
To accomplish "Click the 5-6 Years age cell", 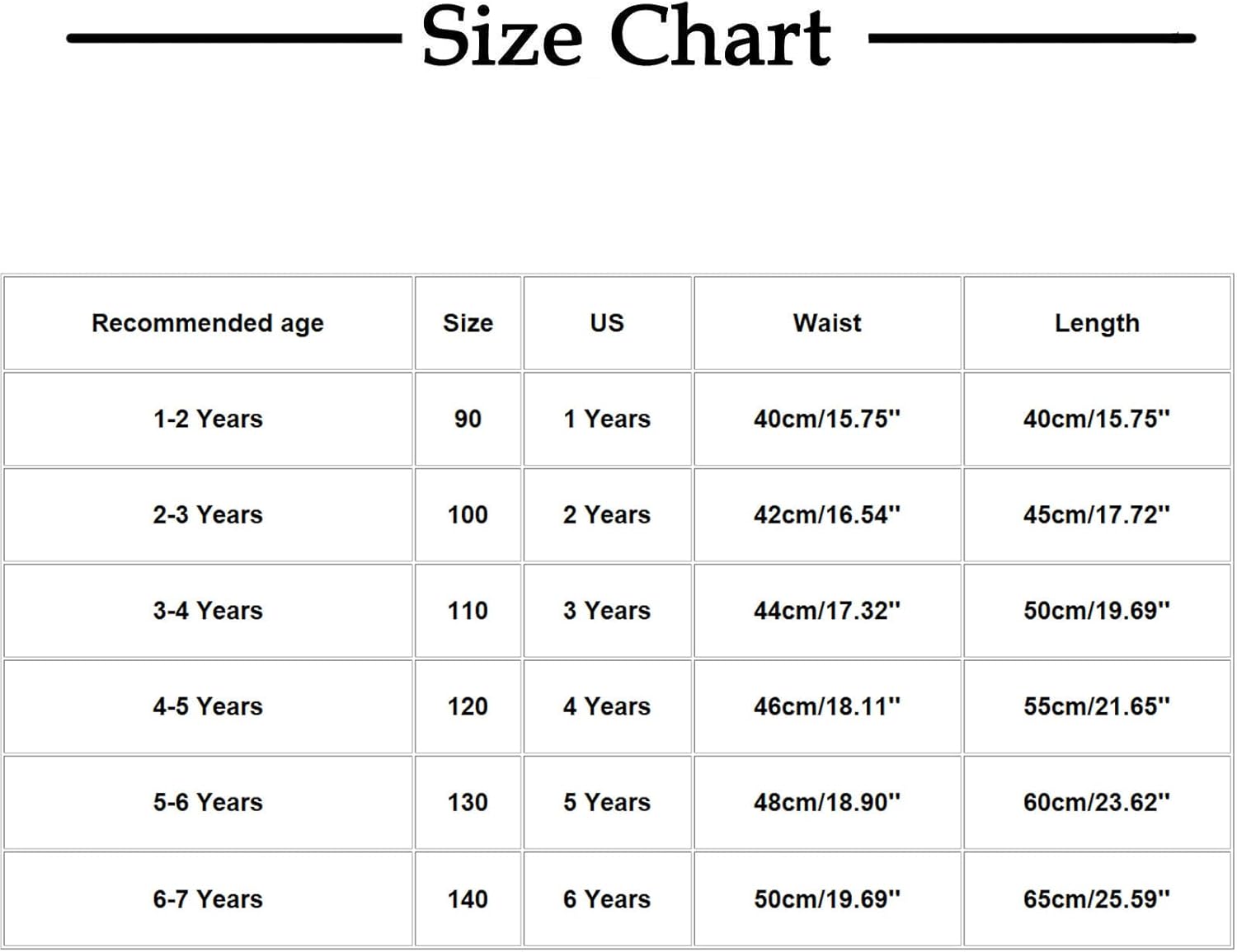I will pyautogui.click(x=208, y=803).
